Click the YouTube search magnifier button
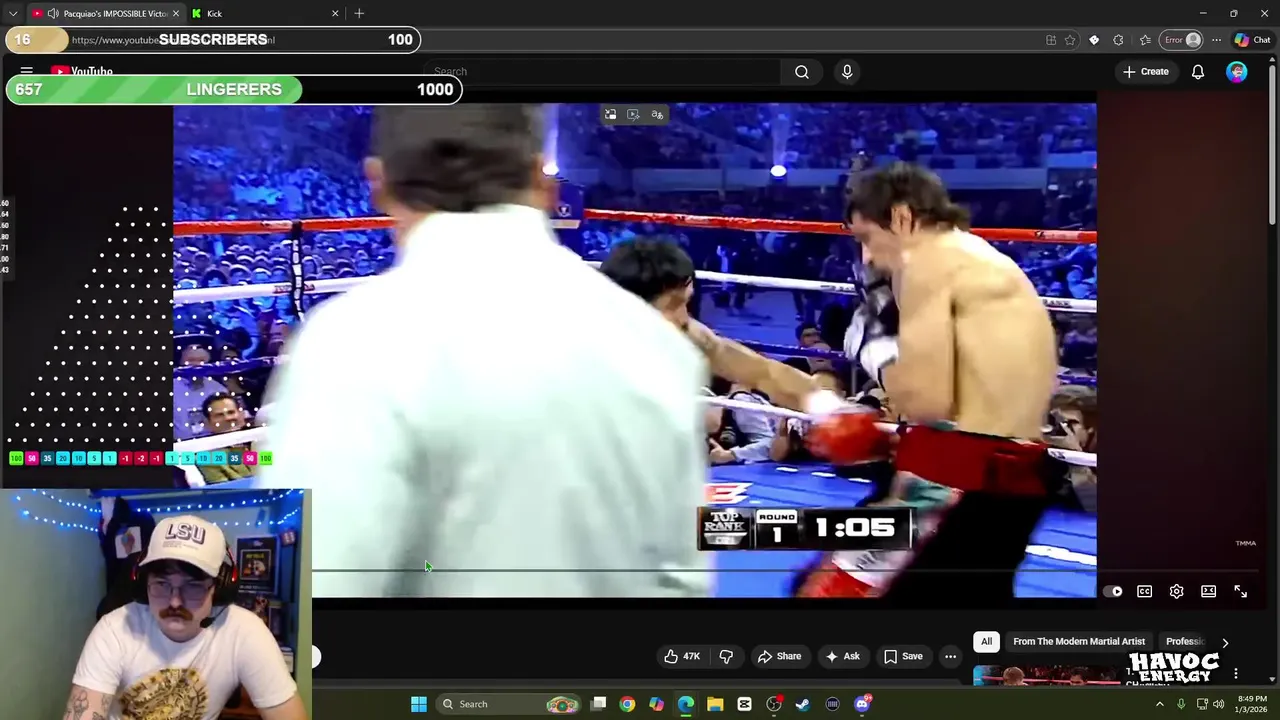The width and height of the screenshot is (1280, 720). [802, 71]
